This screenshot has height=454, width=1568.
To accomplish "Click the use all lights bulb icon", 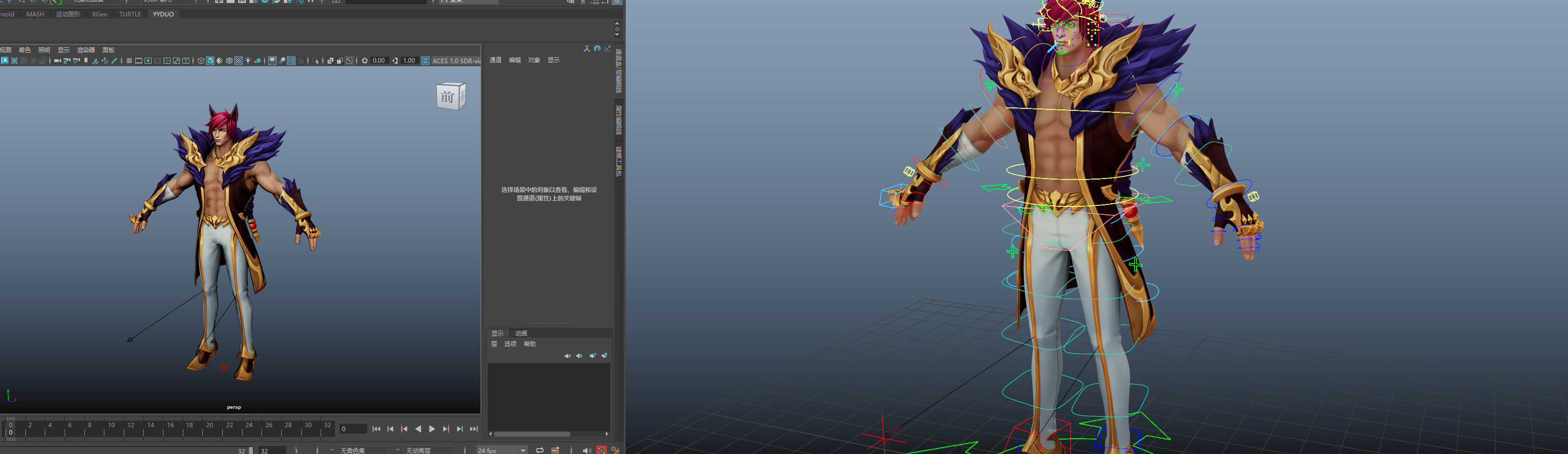I will (248, 61).
